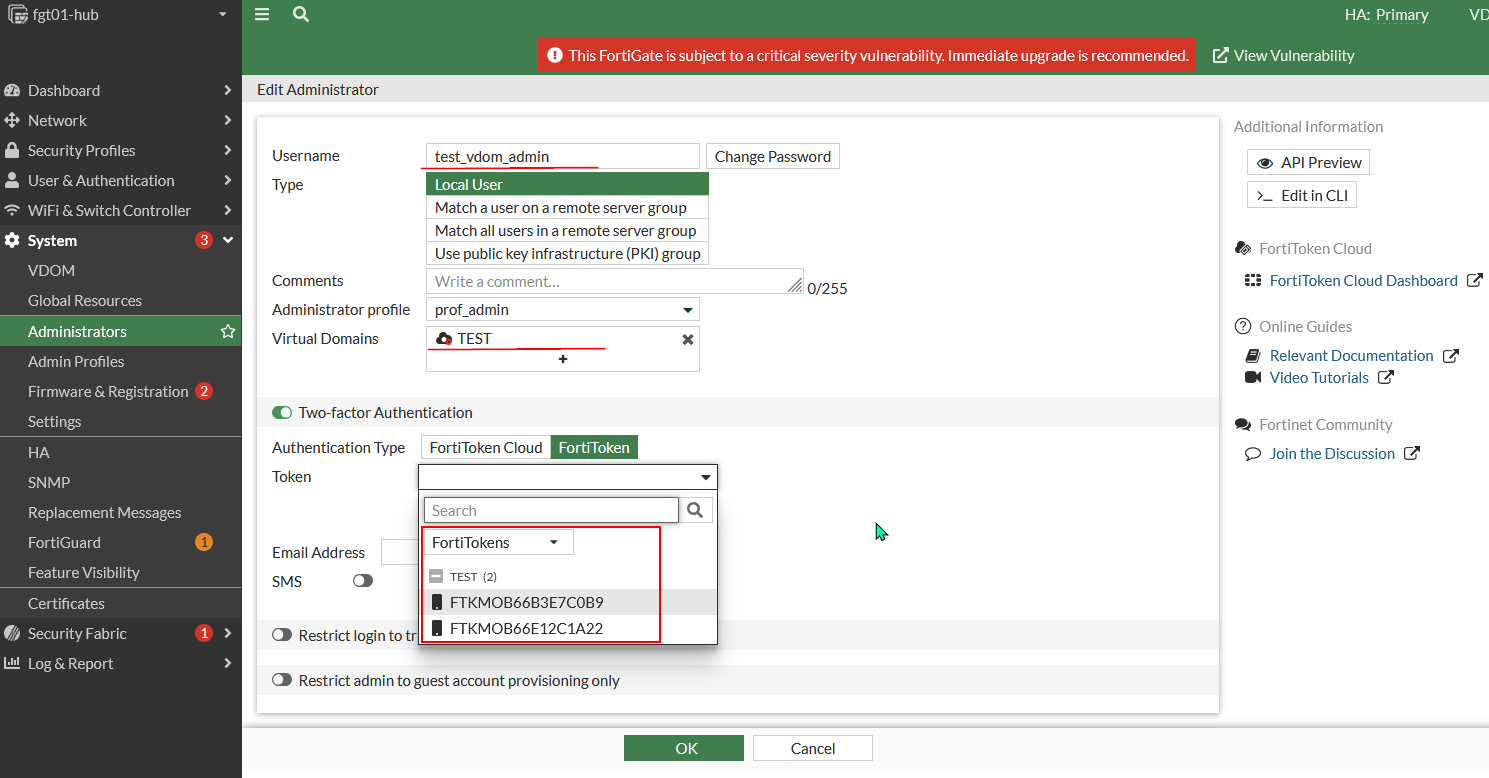Click the WiFi & Switch Controller icon
Viewport: 1489px width, 778px height.
[12, 210]
